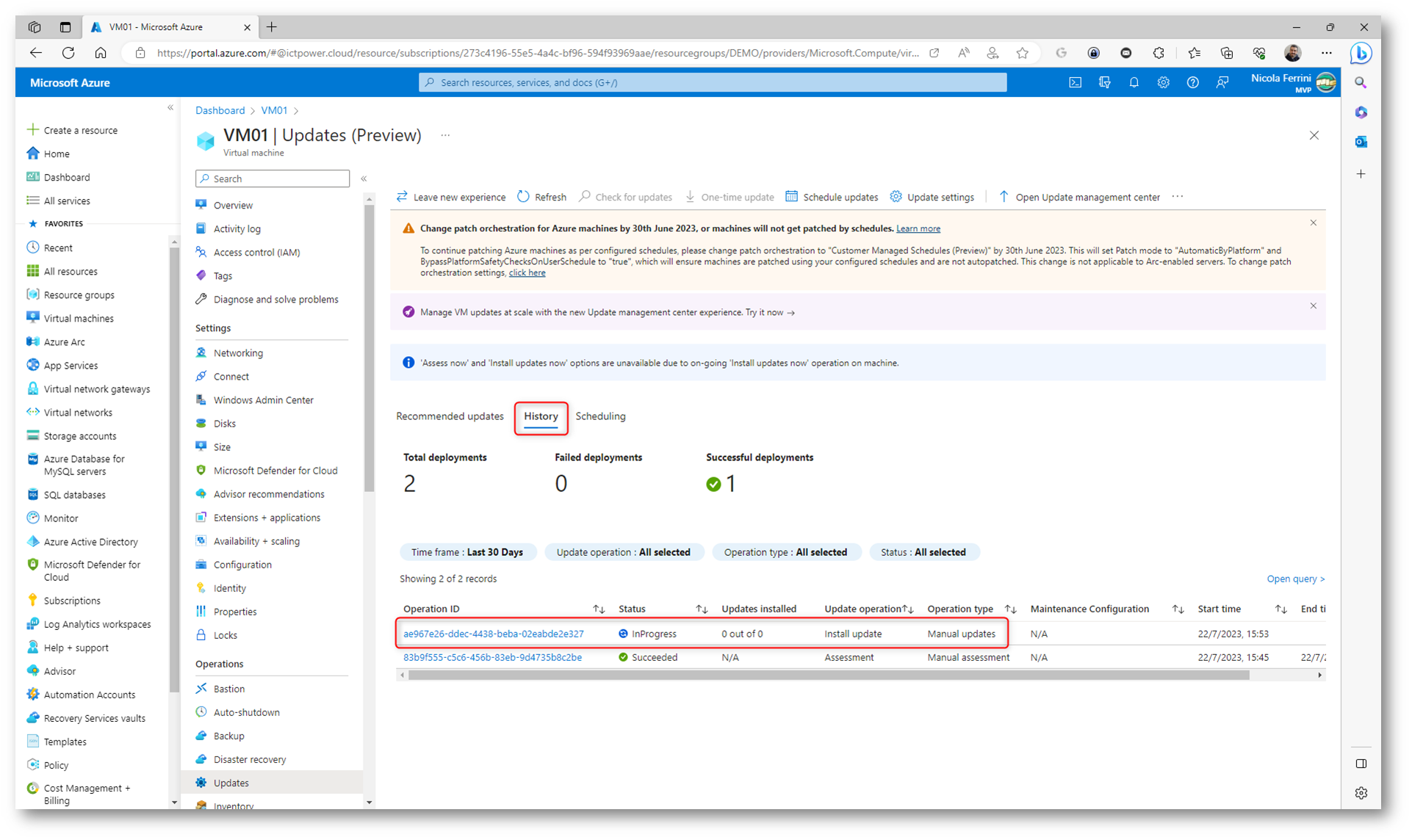Viewport: 1412px width, 840px height.
Task: Open the Status All selected filter
Action: pyautogui.click(x=923, y=552)
